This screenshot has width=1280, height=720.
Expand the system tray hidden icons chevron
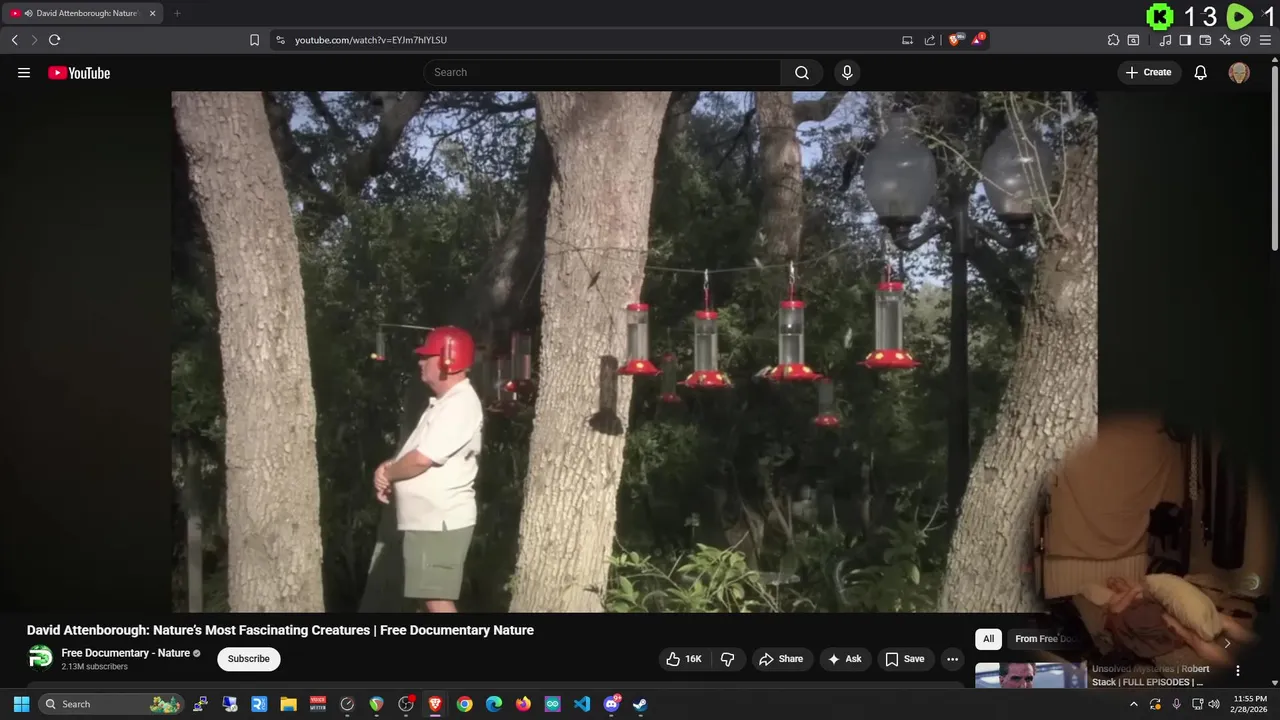coord(1133,704)
